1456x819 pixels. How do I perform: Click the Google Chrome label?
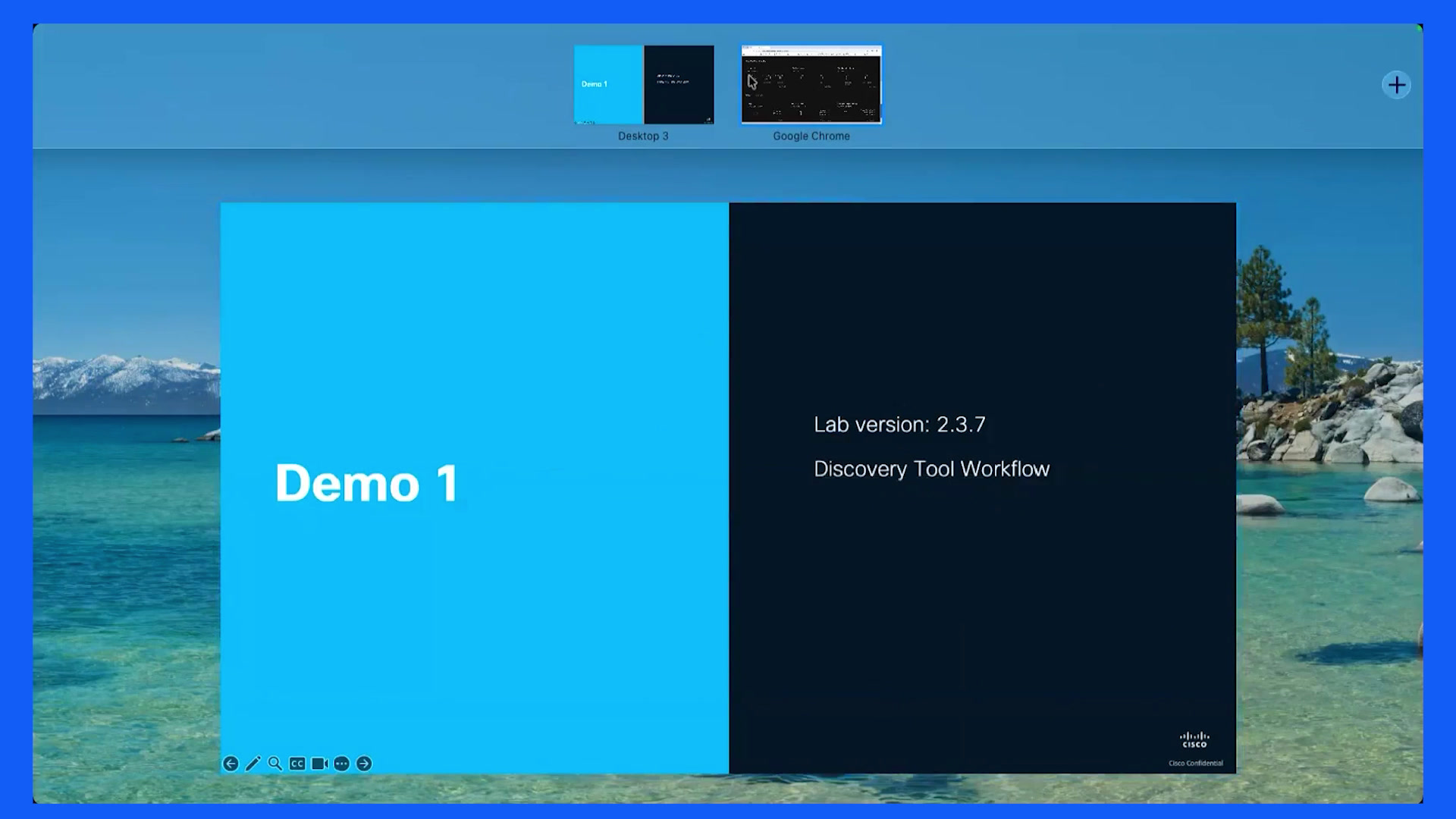811,136
